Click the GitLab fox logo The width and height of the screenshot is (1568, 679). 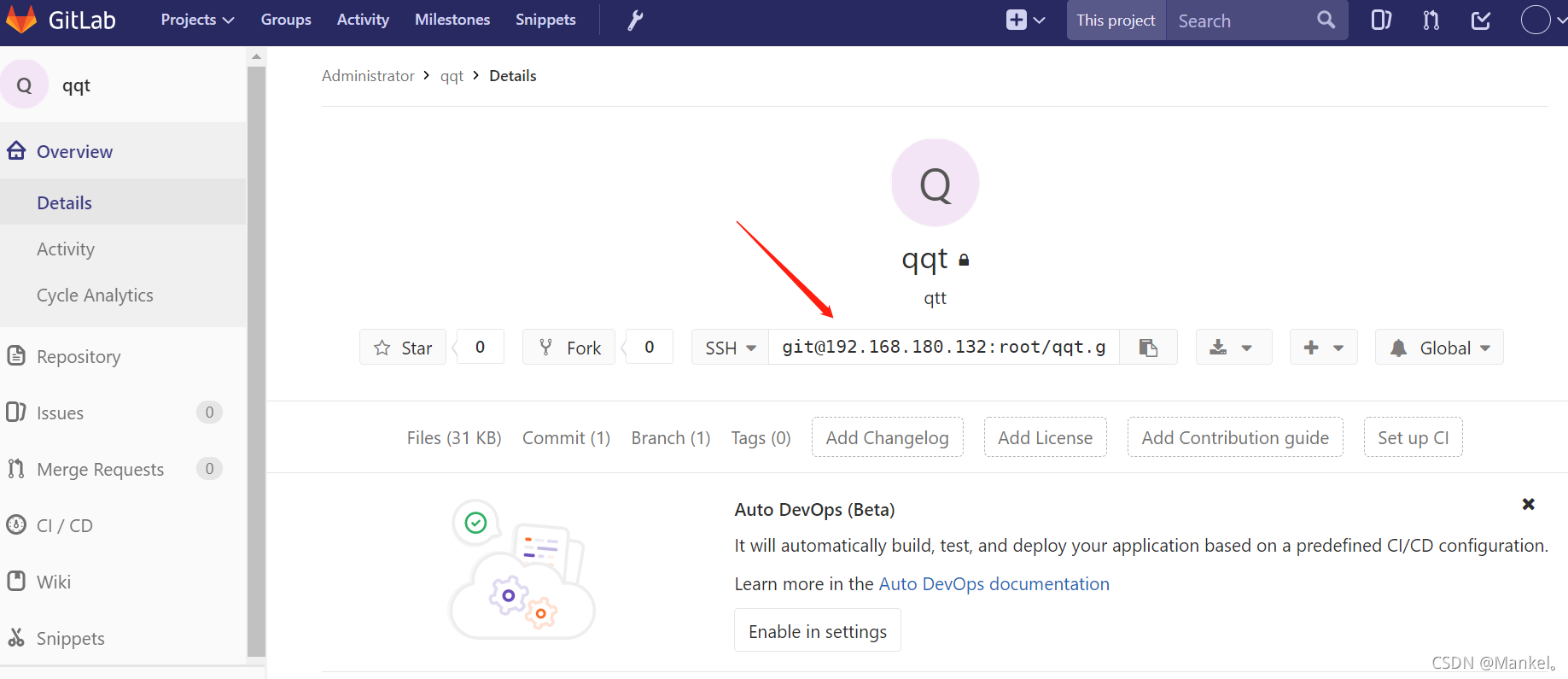point(20,19)
